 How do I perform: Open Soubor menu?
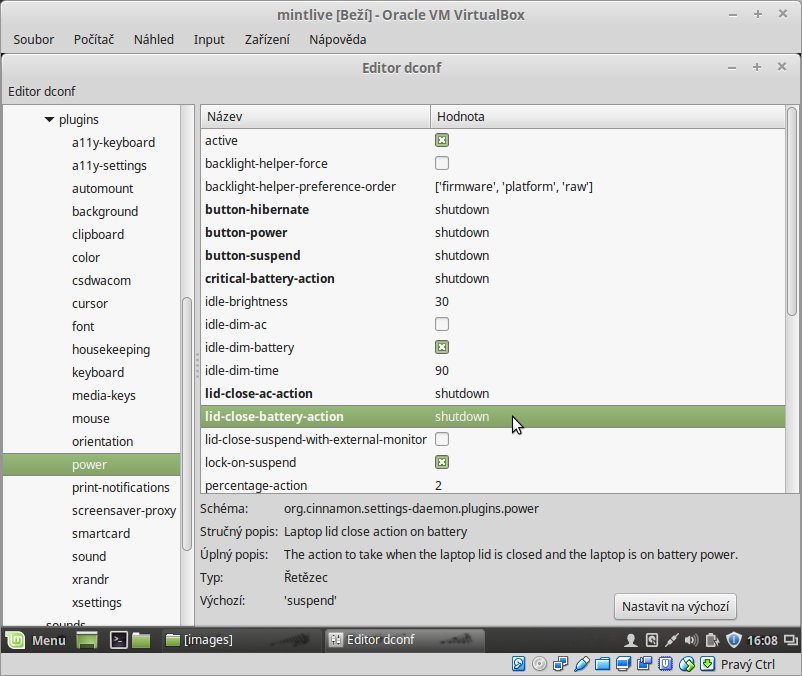[33, 39]
